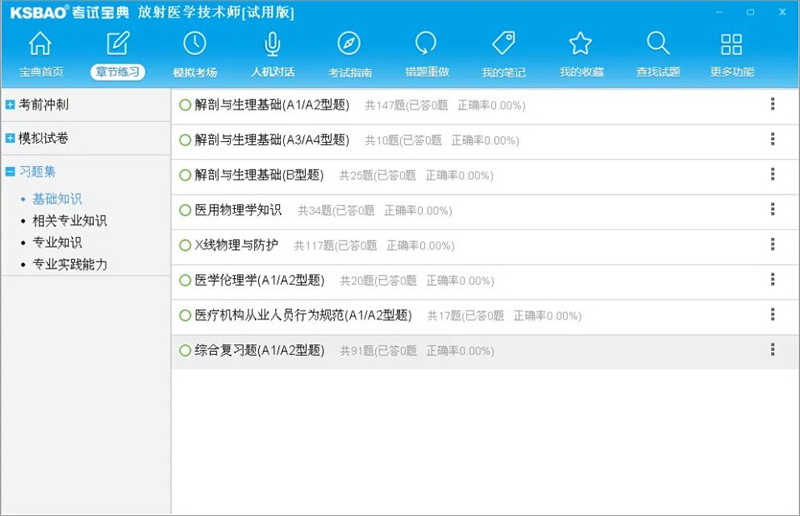The width and height of the screenshot is (800, 516).
Task: Open the 宝典首页 home icon
Action: pos(40,45)
